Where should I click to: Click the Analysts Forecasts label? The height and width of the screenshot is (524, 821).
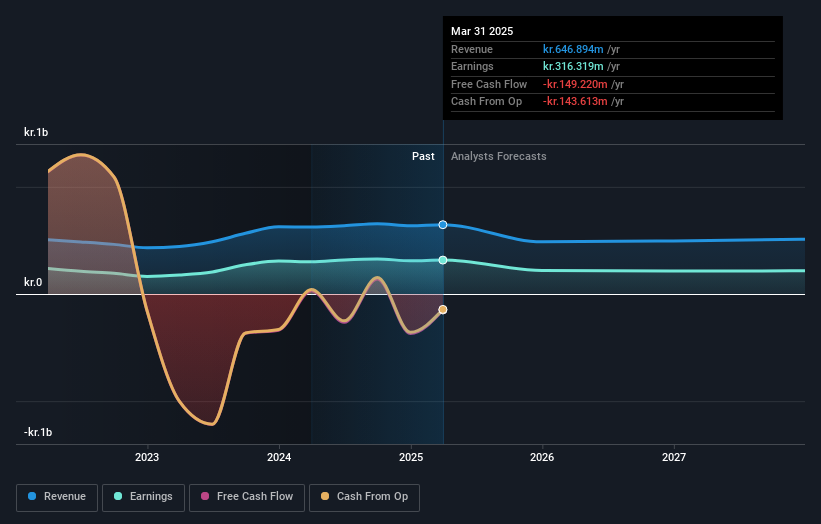498,157
